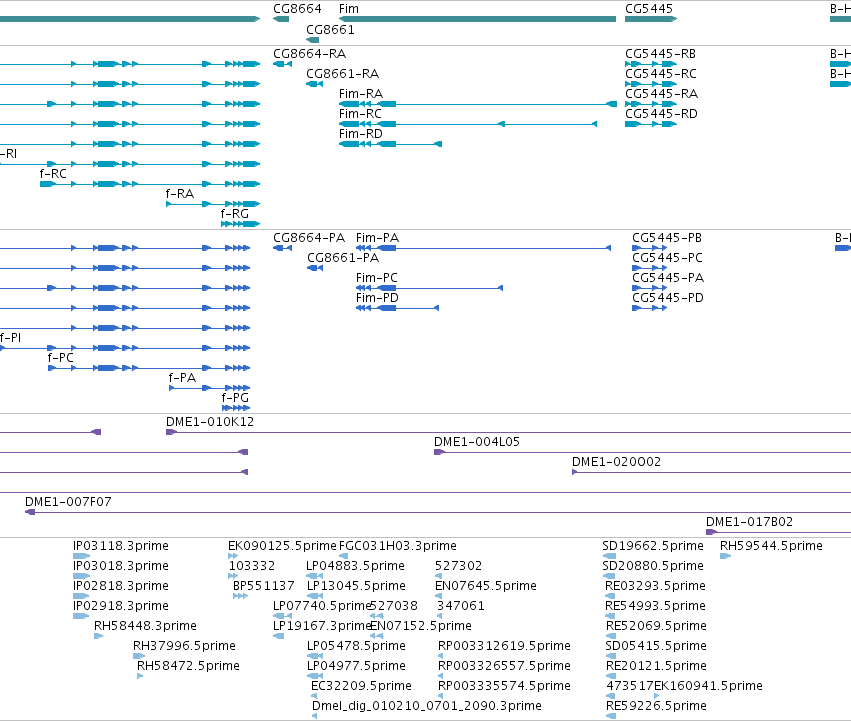Select BAC clone DME1-007F07
This screenshot has width=851, height=721.
[x=68, y=502]
